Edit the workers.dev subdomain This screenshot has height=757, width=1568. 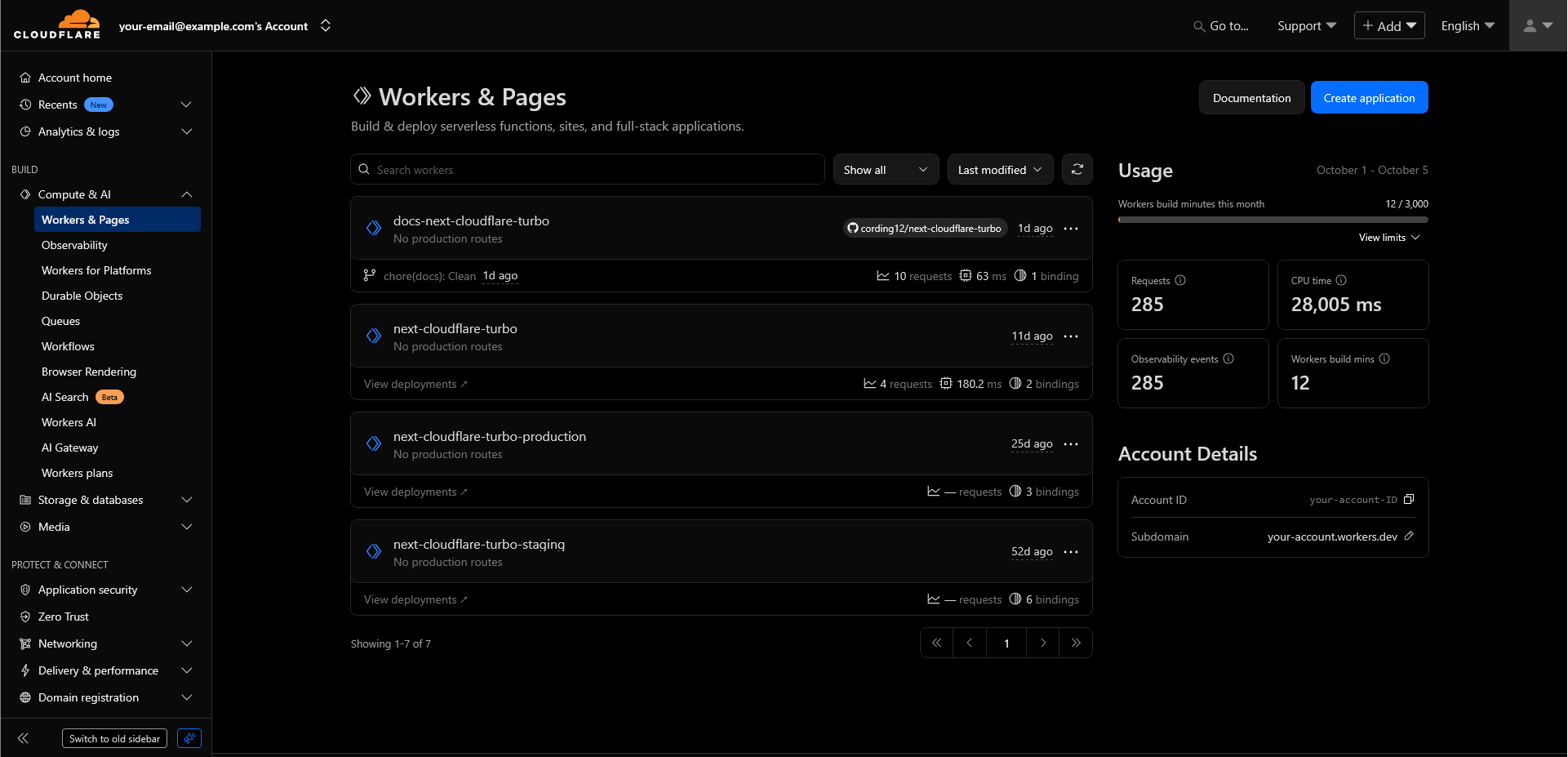[x=1409, y=537]
